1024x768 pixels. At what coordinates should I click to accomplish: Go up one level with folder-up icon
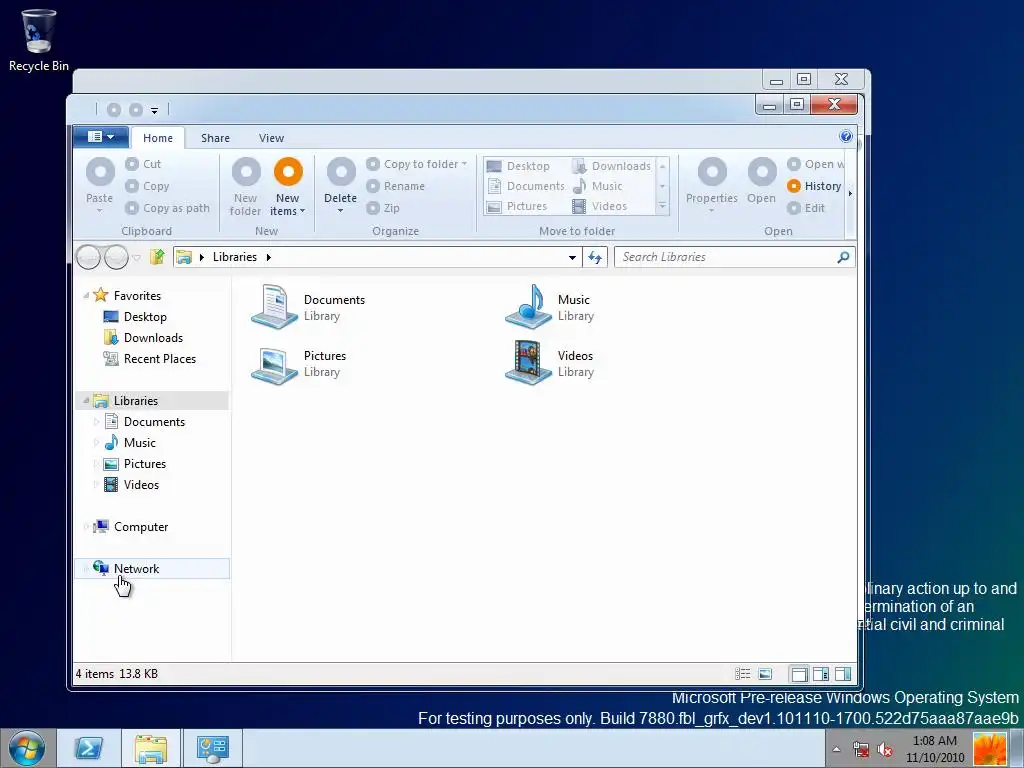(157, 257)
